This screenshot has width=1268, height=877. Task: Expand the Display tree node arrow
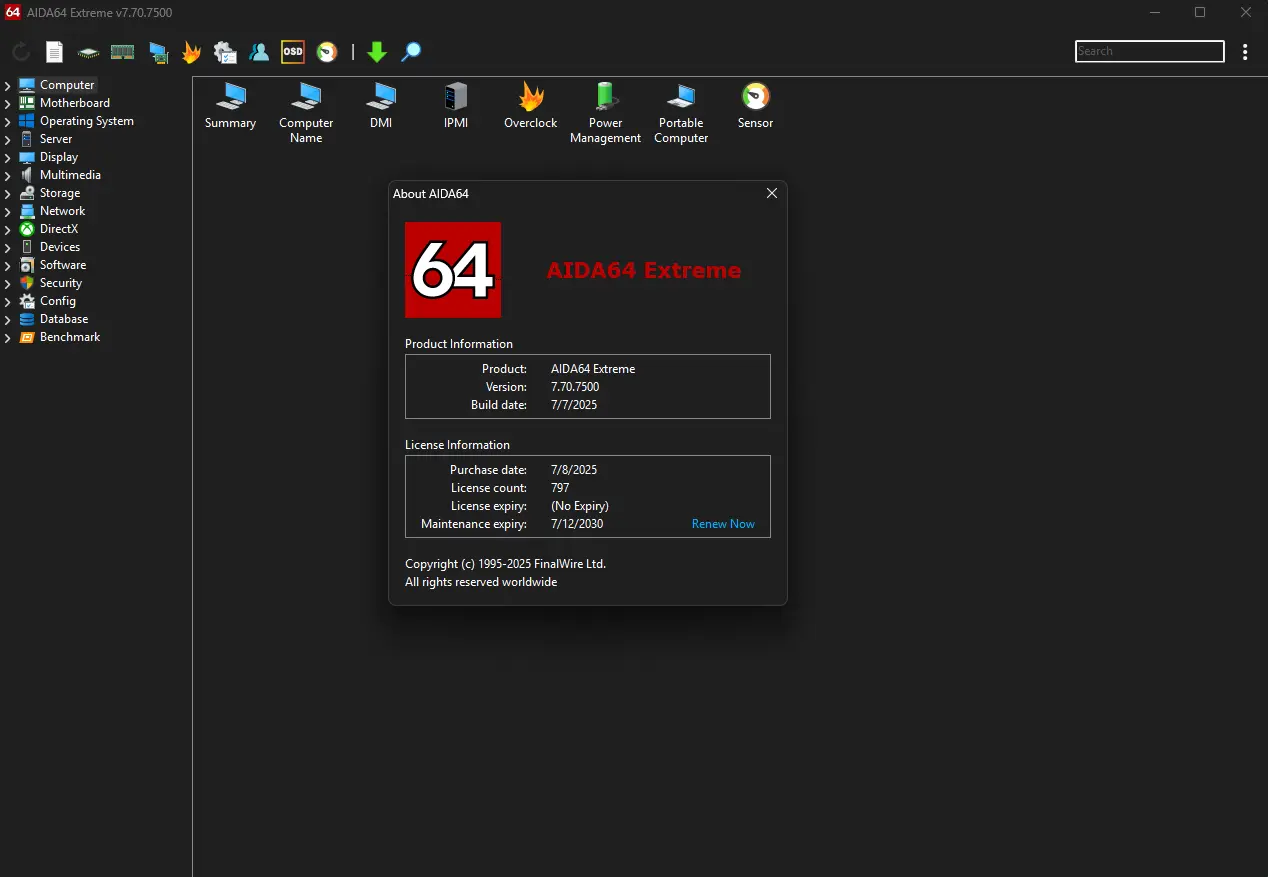pos(8,157)
